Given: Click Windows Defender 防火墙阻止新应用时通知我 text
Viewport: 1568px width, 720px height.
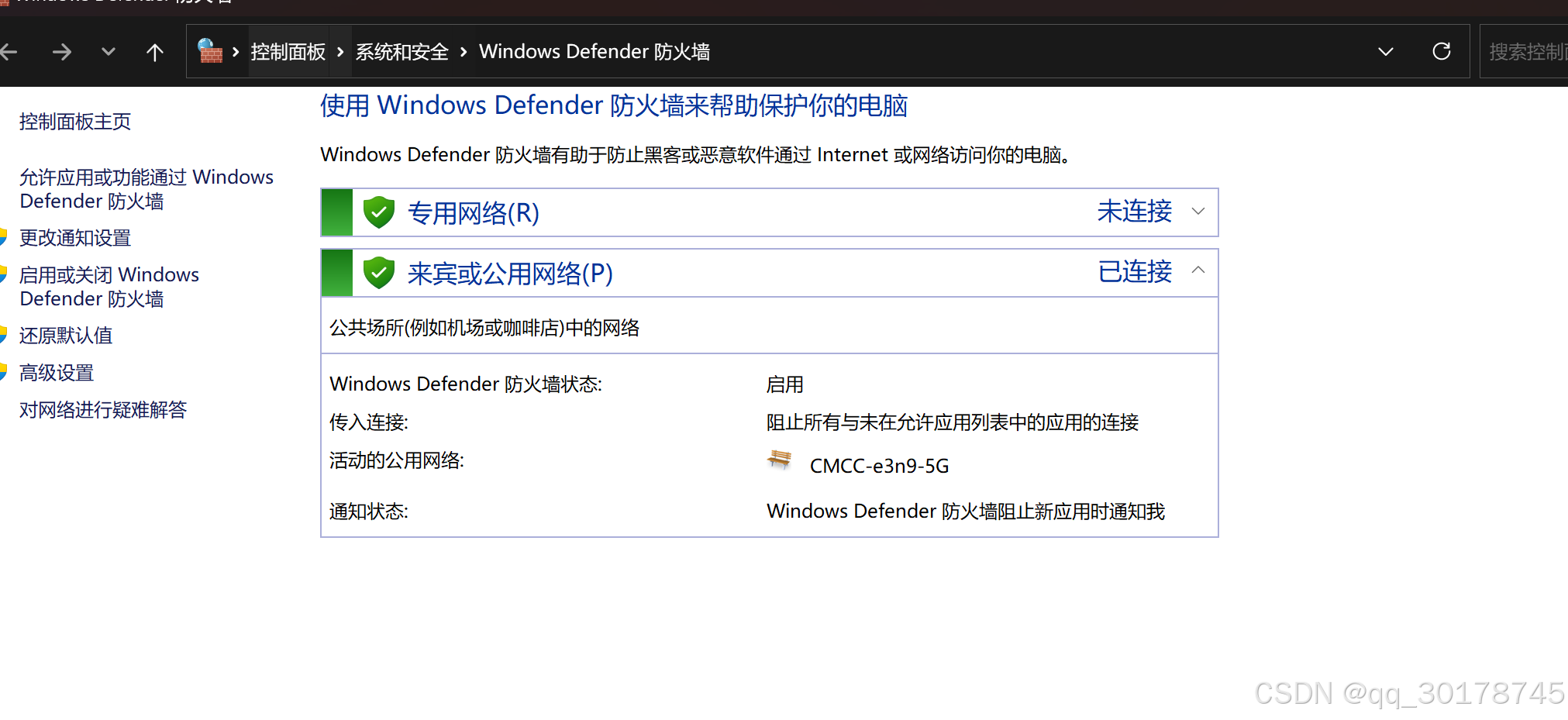Looking at the screenshot, I should click(966, 512).
